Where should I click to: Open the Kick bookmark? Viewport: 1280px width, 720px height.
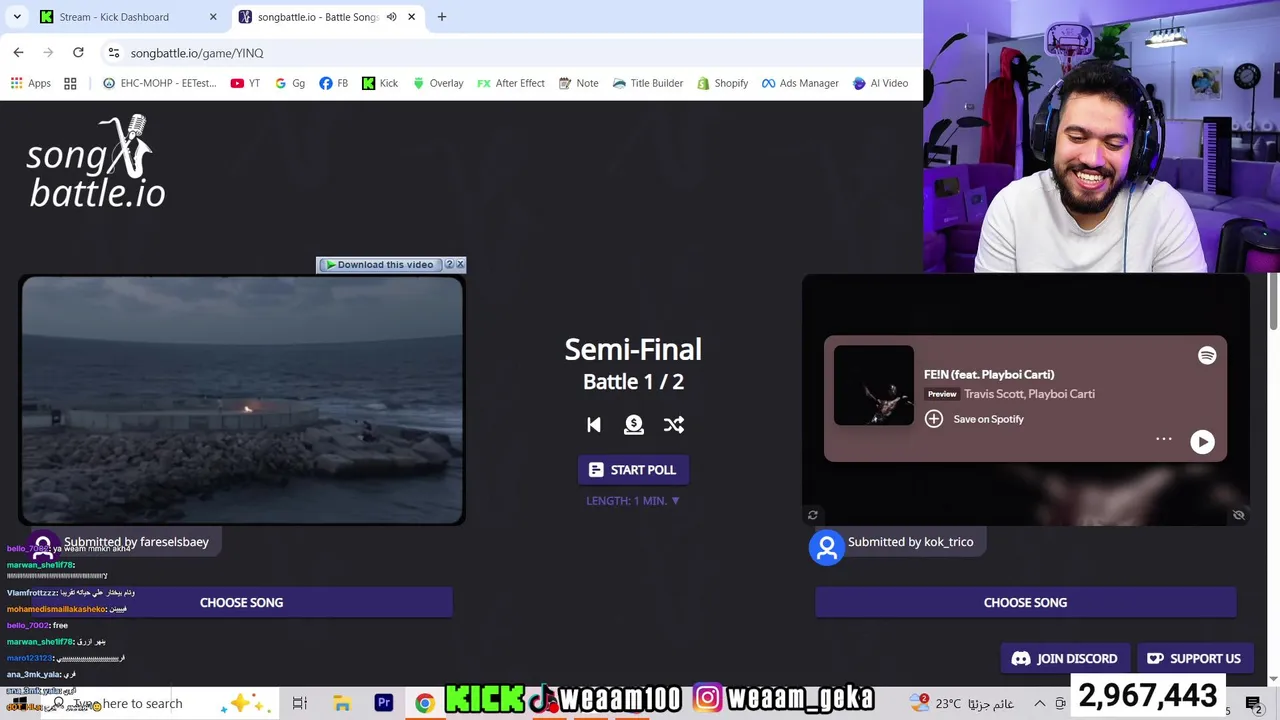coord(380,83)
